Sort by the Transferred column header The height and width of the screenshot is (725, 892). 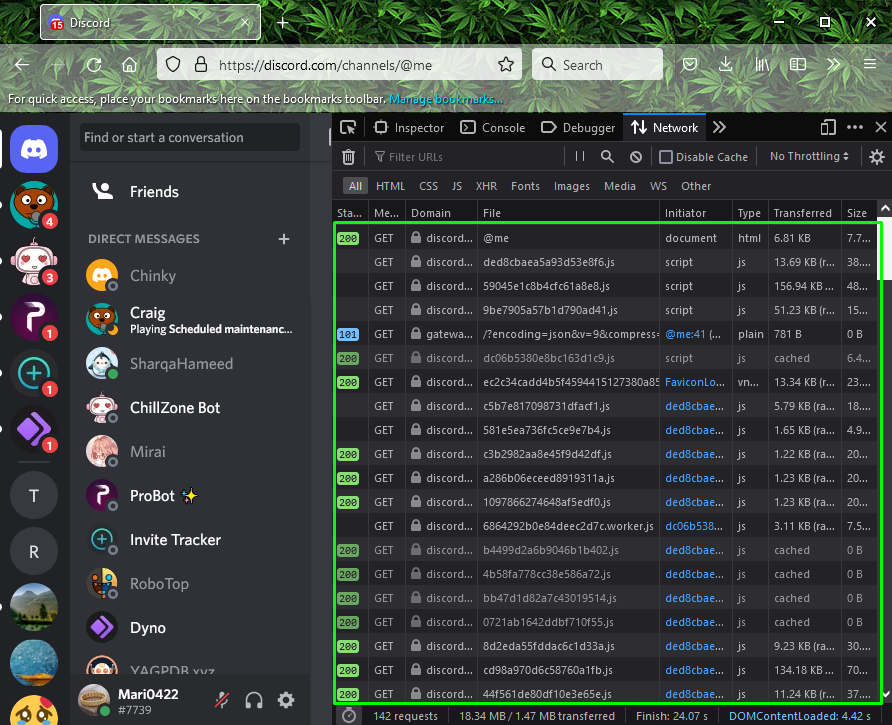[804, 213]
